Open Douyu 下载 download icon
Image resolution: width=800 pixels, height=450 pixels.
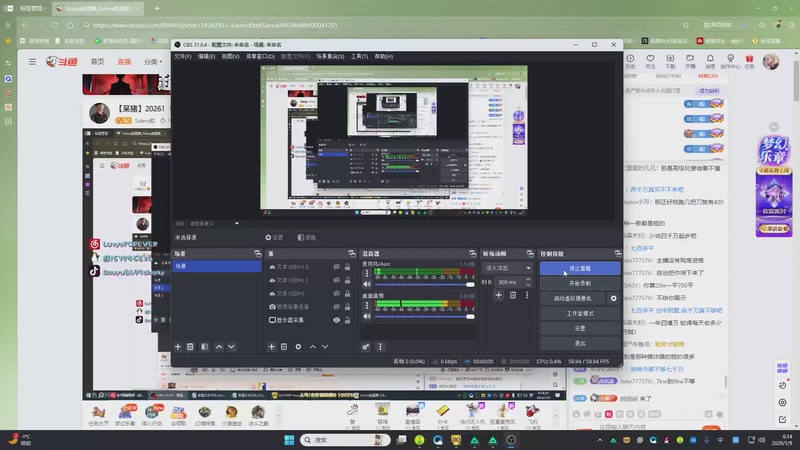click(x=670, y=61)
